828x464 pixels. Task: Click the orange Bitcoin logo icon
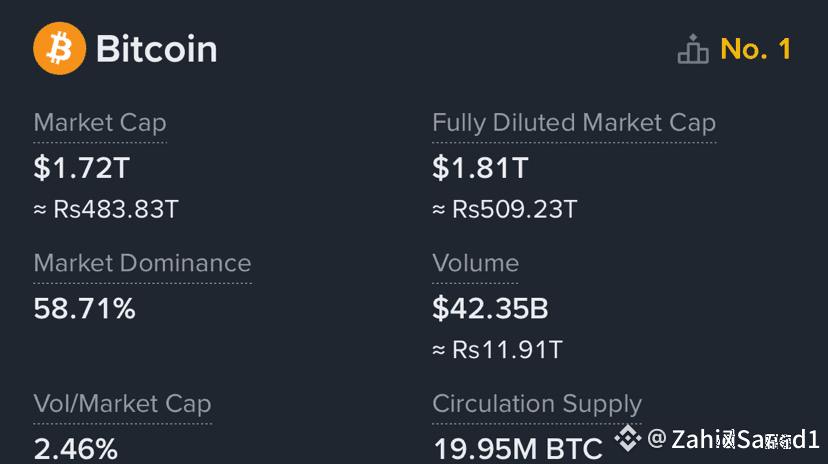60,48
